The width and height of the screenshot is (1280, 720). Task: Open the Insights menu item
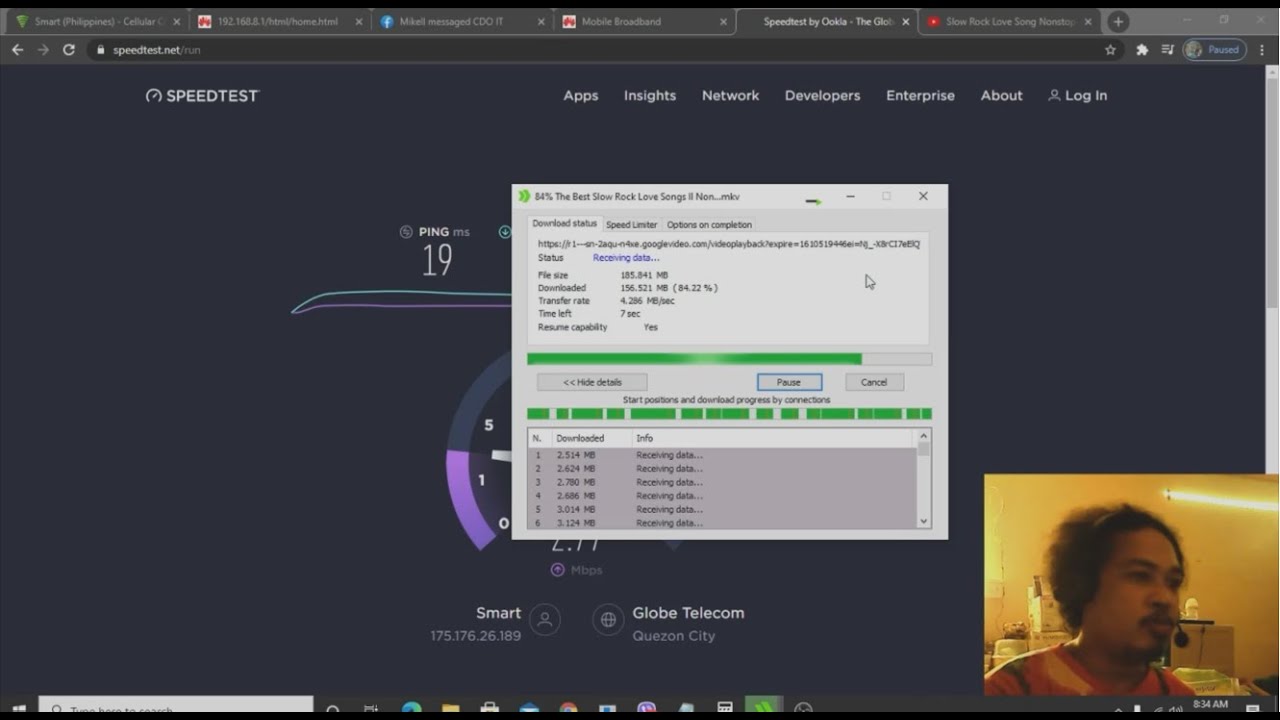[x=650, y=95]
